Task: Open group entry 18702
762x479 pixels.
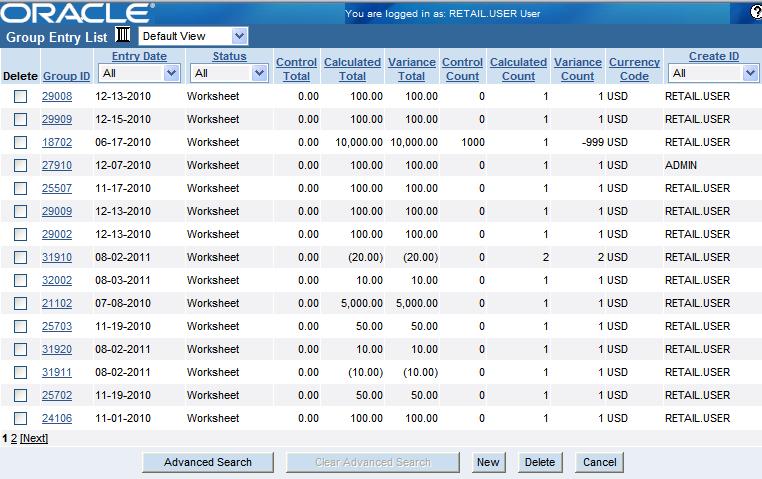Action: (x=57, y=142)
